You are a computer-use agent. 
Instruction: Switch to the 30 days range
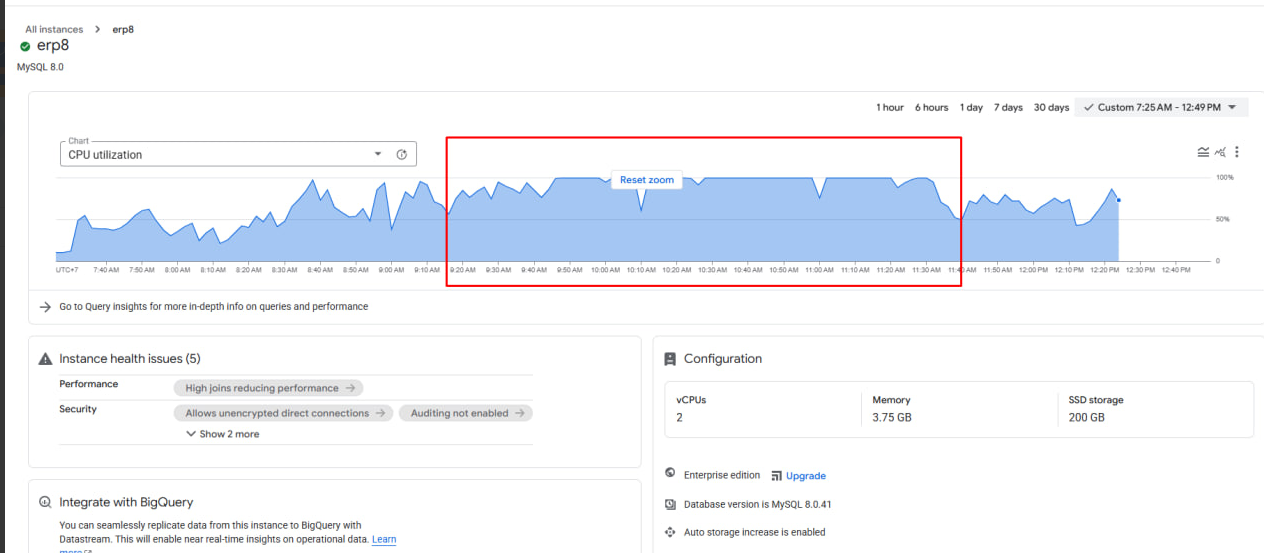tap(1051, 108)
